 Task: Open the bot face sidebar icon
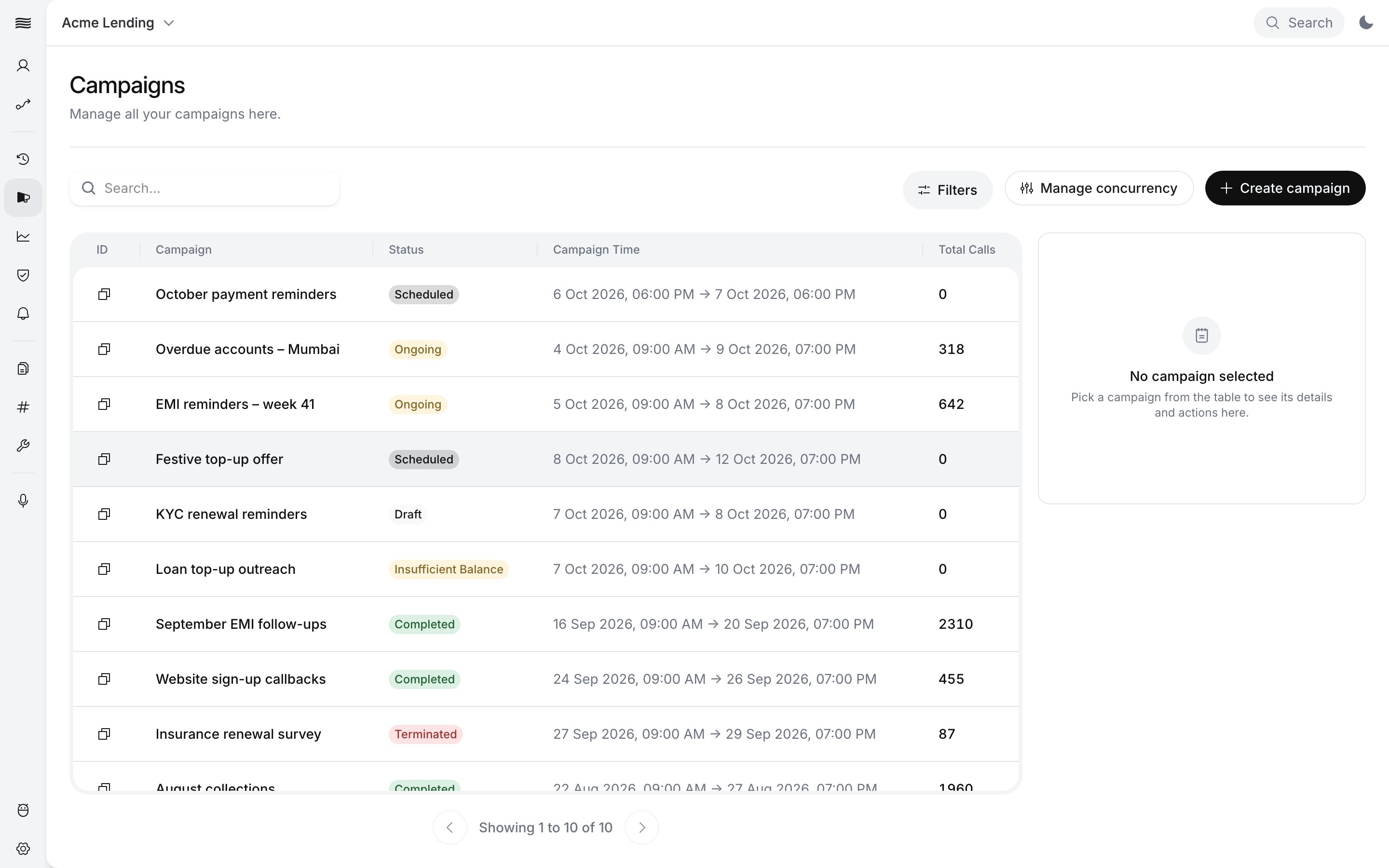(23, 810)
